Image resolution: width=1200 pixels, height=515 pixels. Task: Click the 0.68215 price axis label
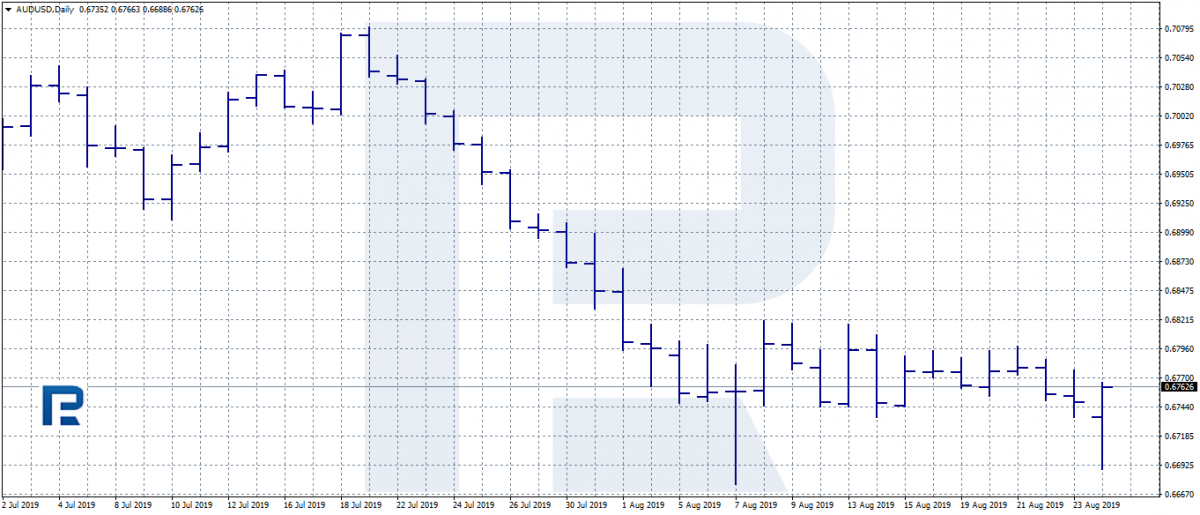(x=1178, y=320)
